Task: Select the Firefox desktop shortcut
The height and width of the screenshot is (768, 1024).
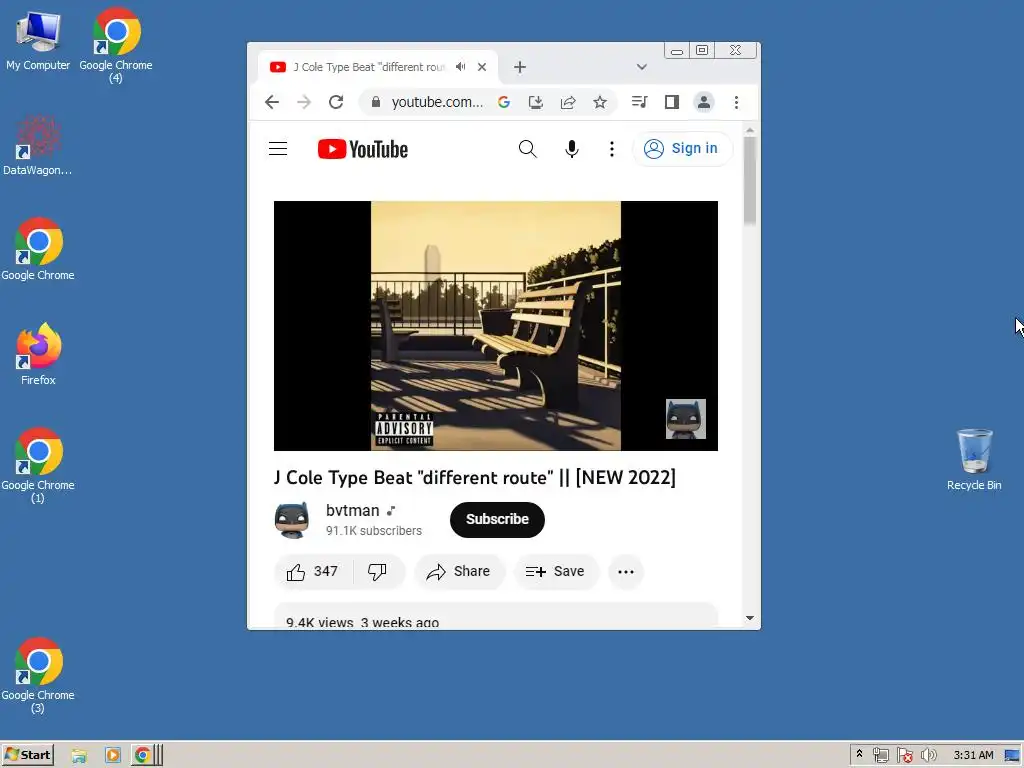Action: (x=38, y=354)
